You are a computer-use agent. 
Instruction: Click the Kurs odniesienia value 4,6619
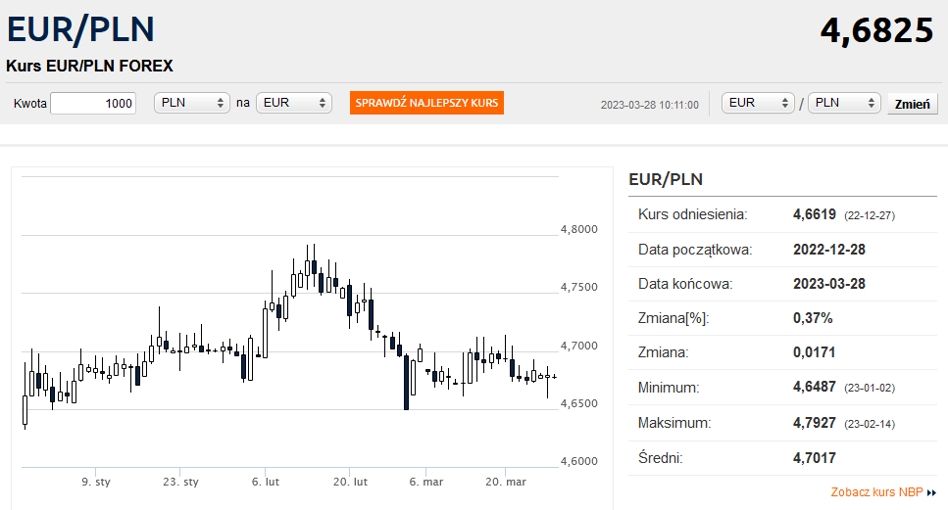pyautogui.click(x=814, y=215)
